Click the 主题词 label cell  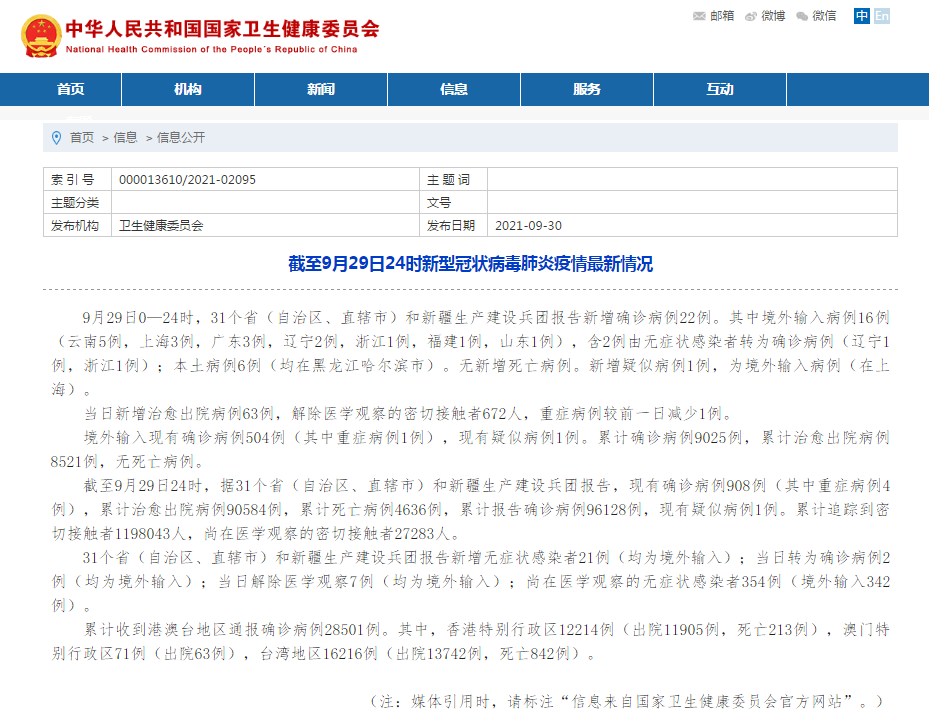coord(453,180)
